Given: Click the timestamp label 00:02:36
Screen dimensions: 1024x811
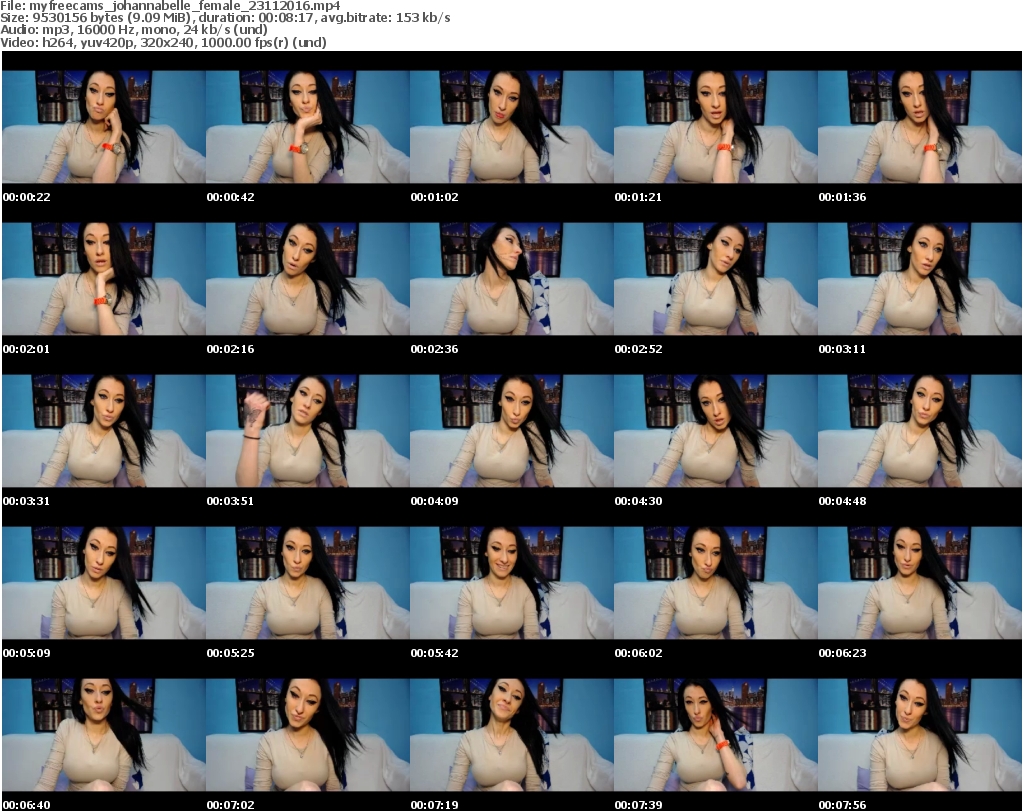Looking at the screenshot, I should (x=434, y=349).
